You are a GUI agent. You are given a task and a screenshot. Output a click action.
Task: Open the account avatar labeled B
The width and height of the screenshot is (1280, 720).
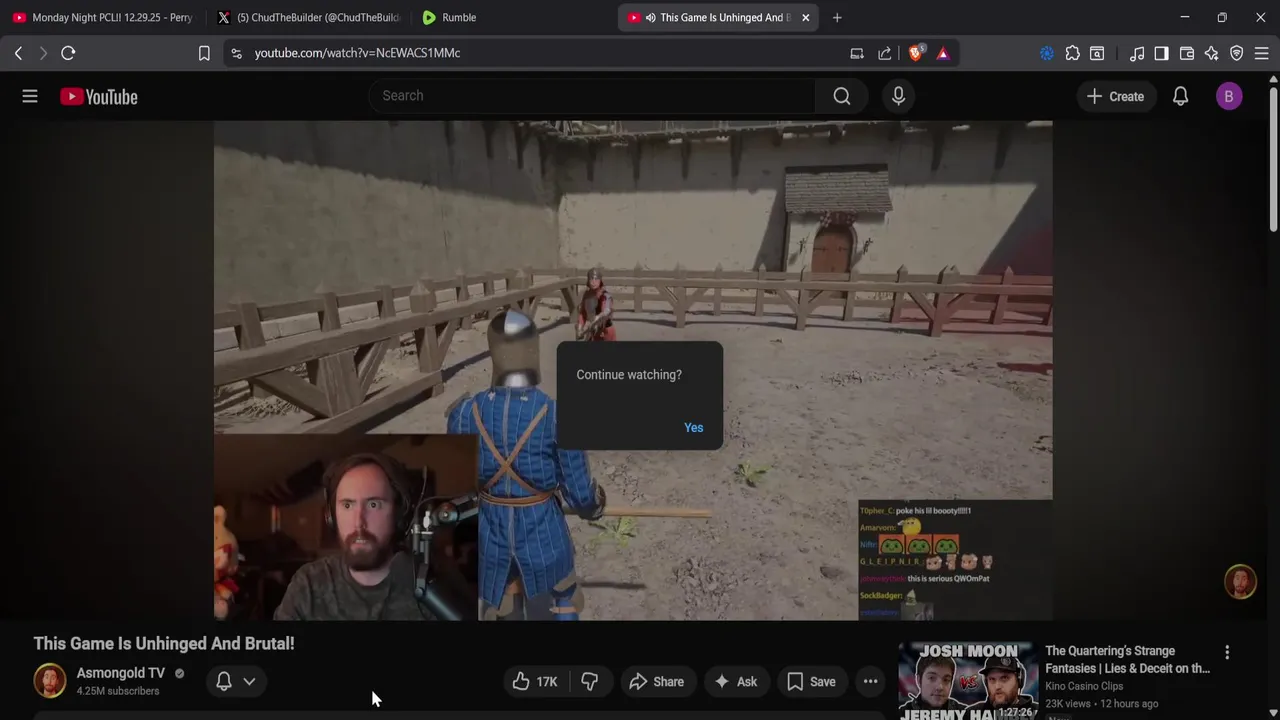(x=1229, y=96)
